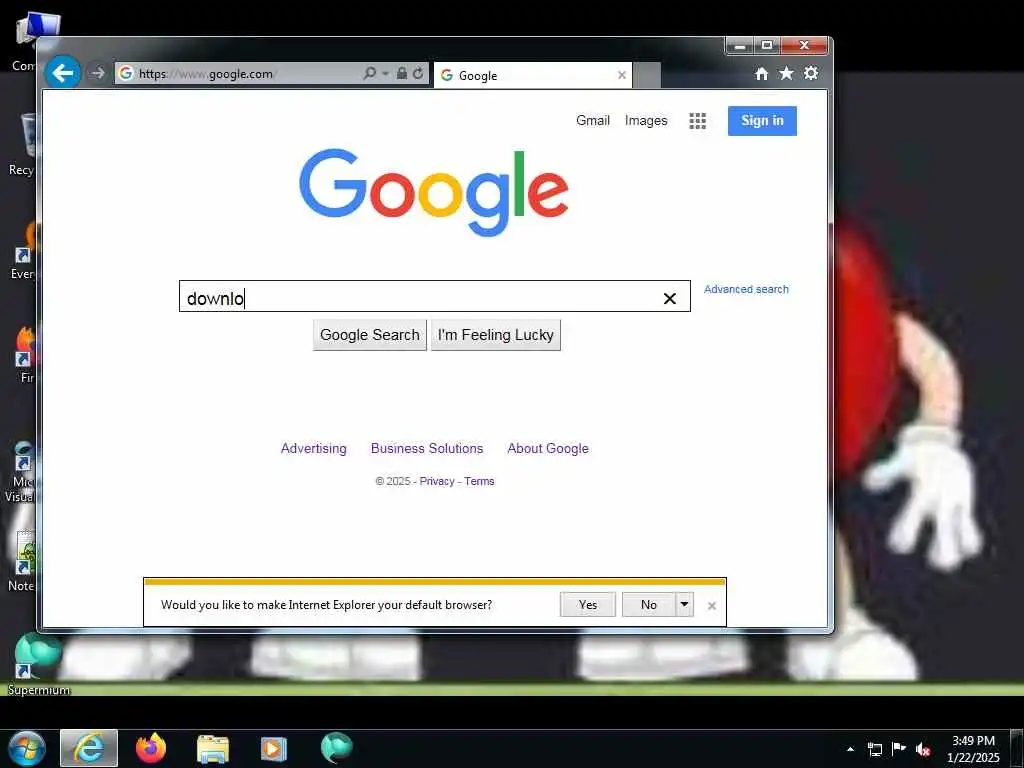Screen dimensions: 1024x768
Task: Click the search magnifier in address bar
Action: pyautogui.click(x=370, y=73)
